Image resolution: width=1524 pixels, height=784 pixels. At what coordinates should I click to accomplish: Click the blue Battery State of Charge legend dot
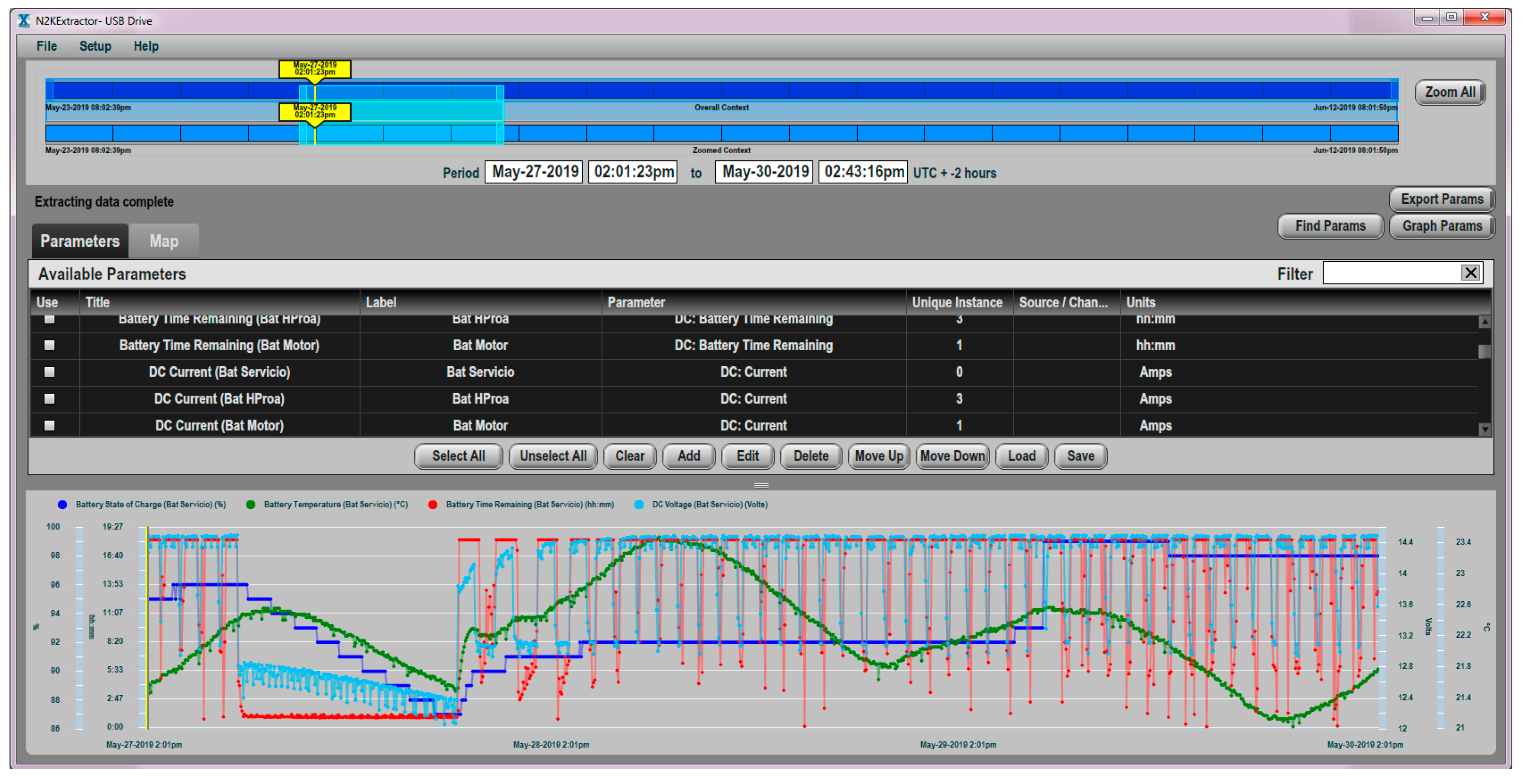62,504
